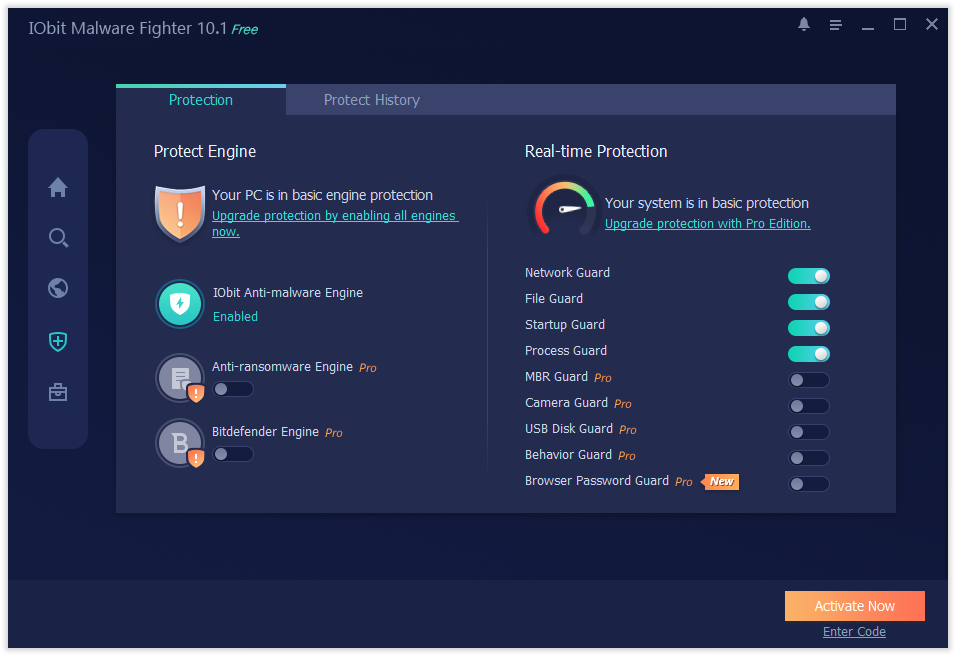Viewport: 956px width, 656px height.
Task: Open the Home screen from the sidebar
Action: (58, 187)
